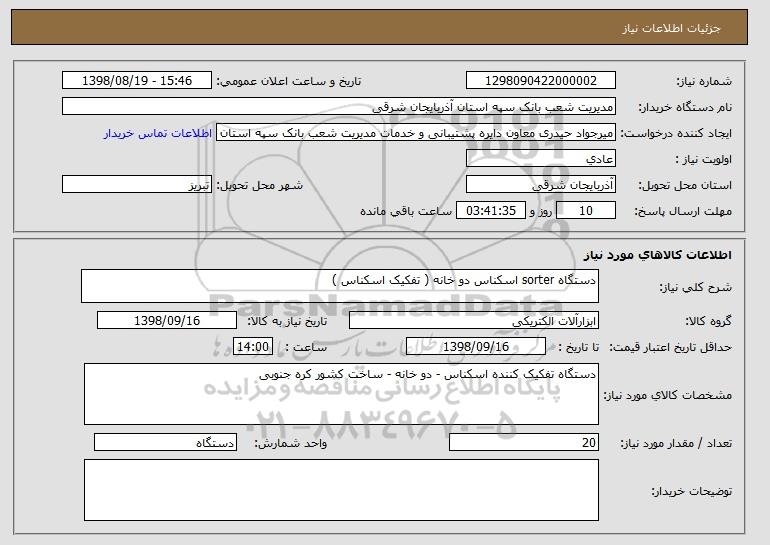Click the goods group field ابزارآلات الکتریکی

[x=474, y=321]
